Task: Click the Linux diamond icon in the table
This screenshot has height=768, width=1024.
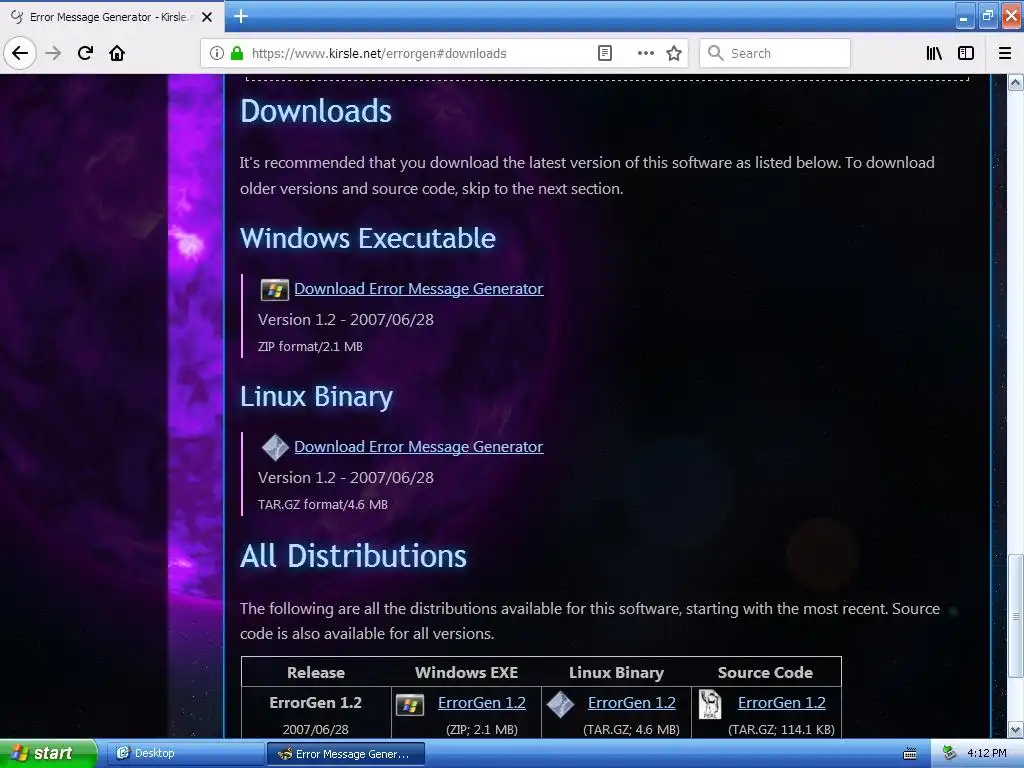Action: click(560, 705)
